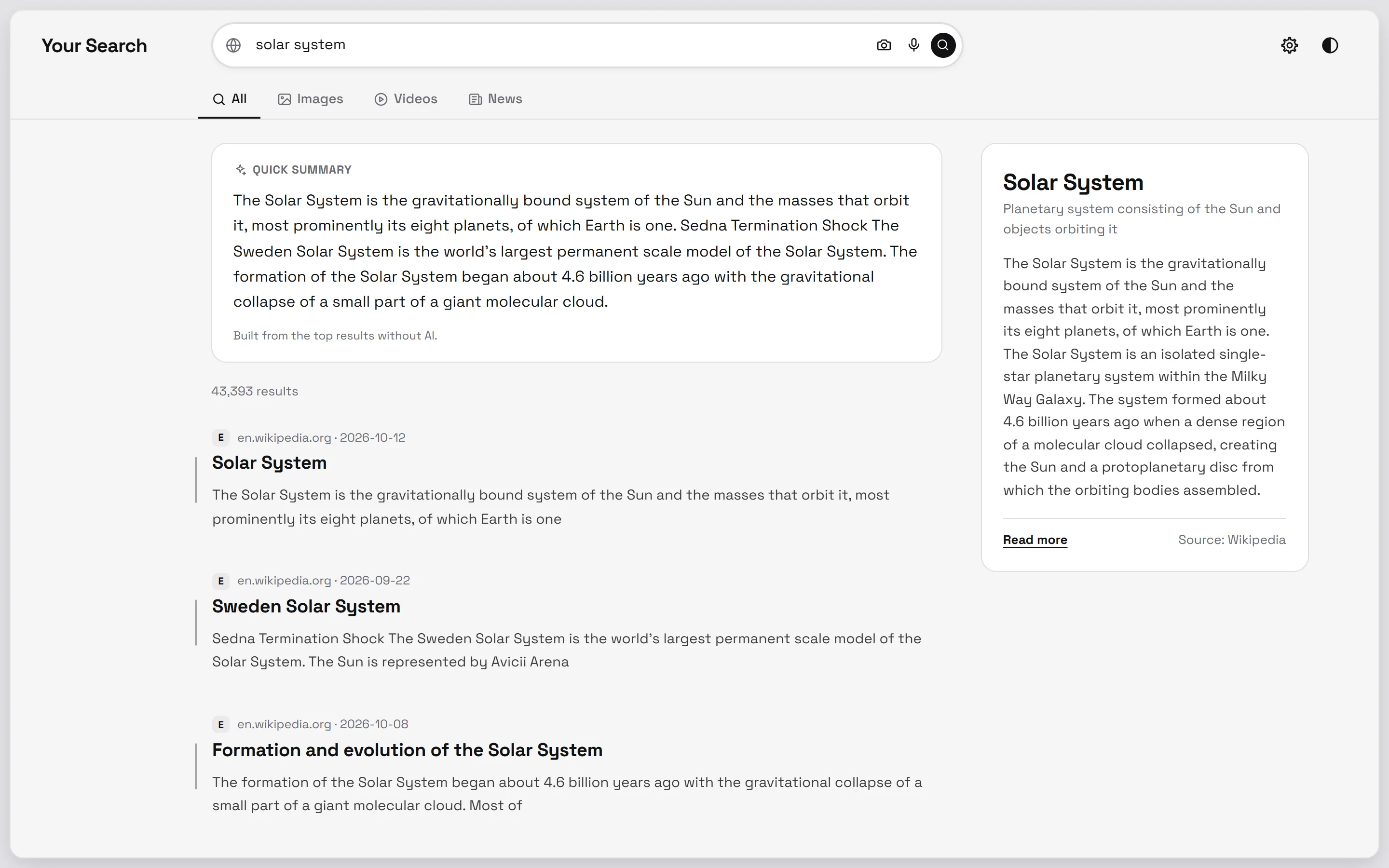Click "Built from the top results without AI."
This screenshot has width=1389, height=868.
335,336
